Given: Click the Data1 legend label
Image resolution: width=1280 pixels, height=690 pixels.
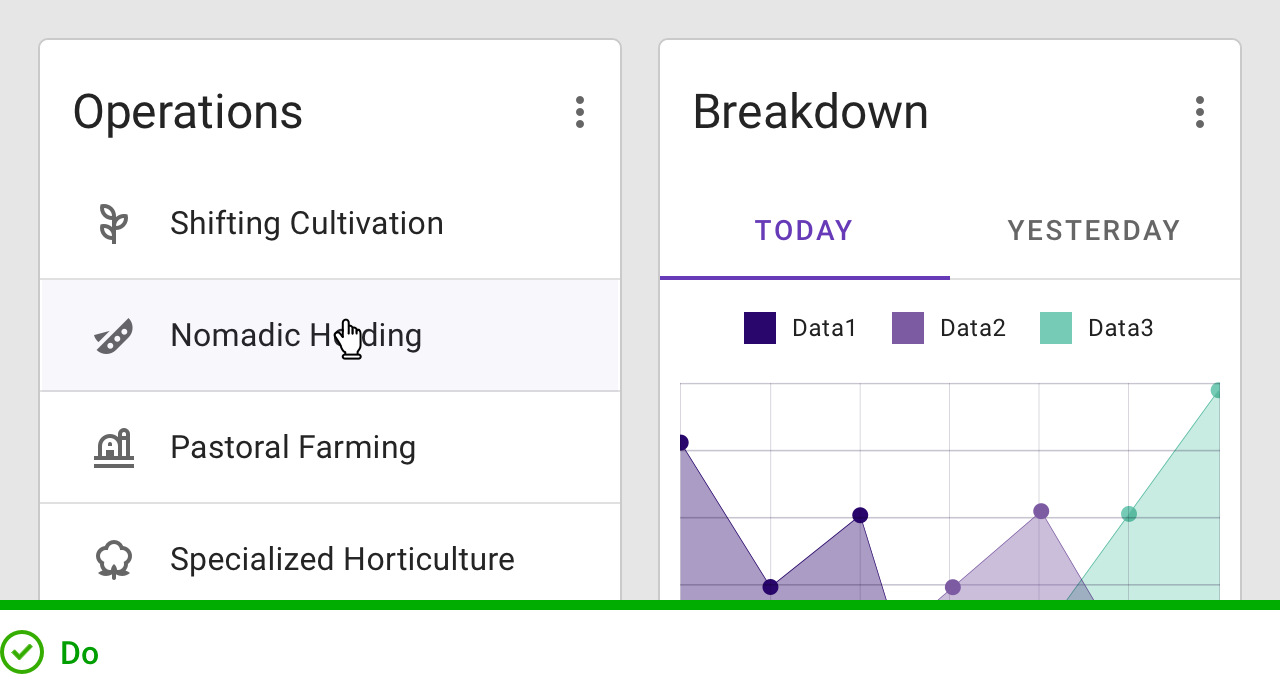Looking at the screenshot, I should point(824,328).
